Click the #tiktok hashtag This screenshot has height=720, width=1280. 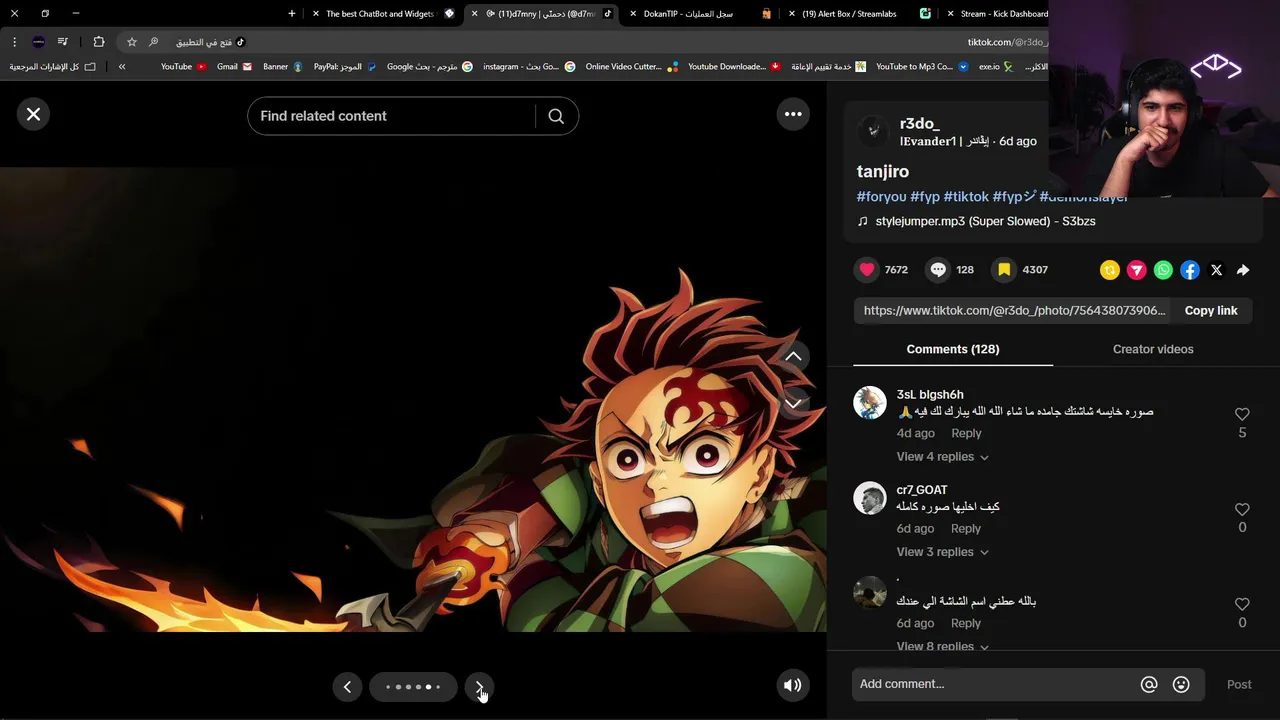click(966, 197)
